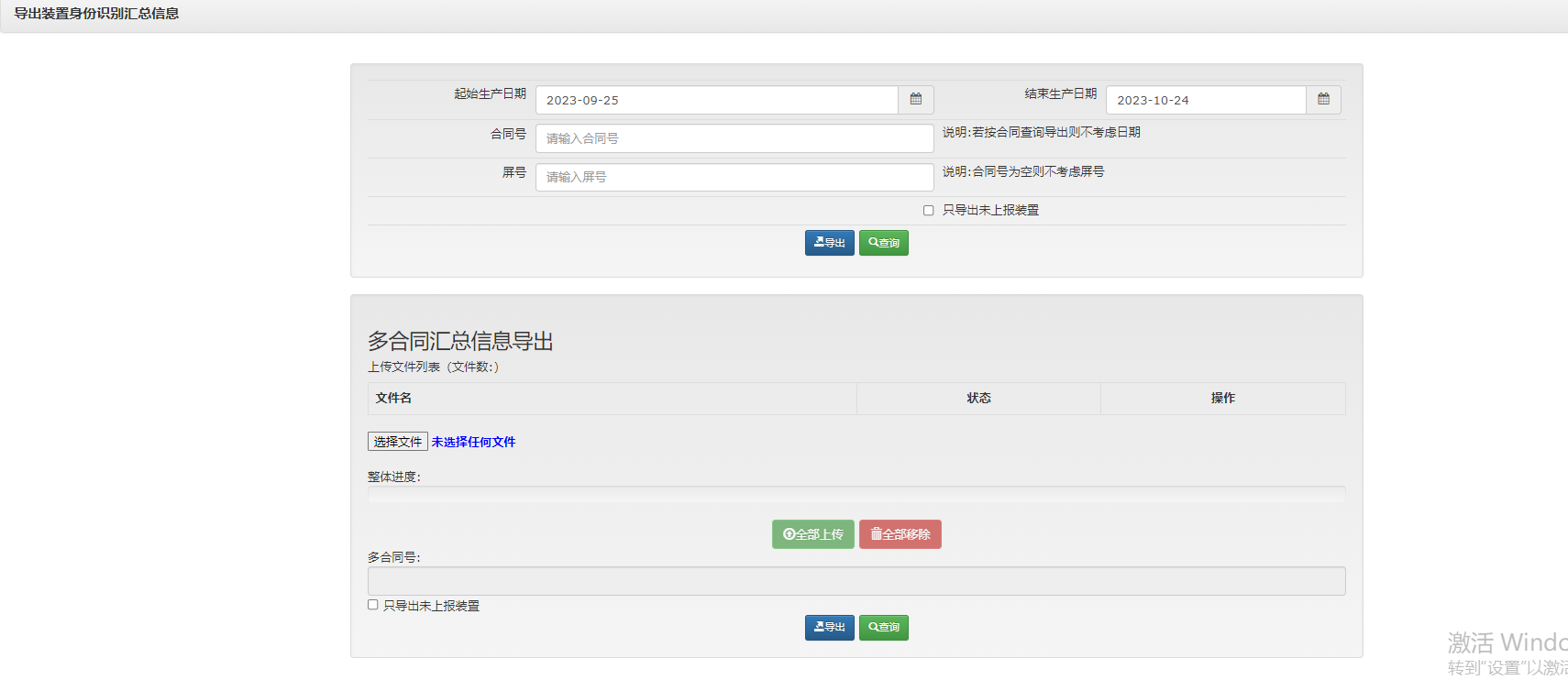Click note 说明:若按合同查询导出则不考虑日期

point(1042,133)
